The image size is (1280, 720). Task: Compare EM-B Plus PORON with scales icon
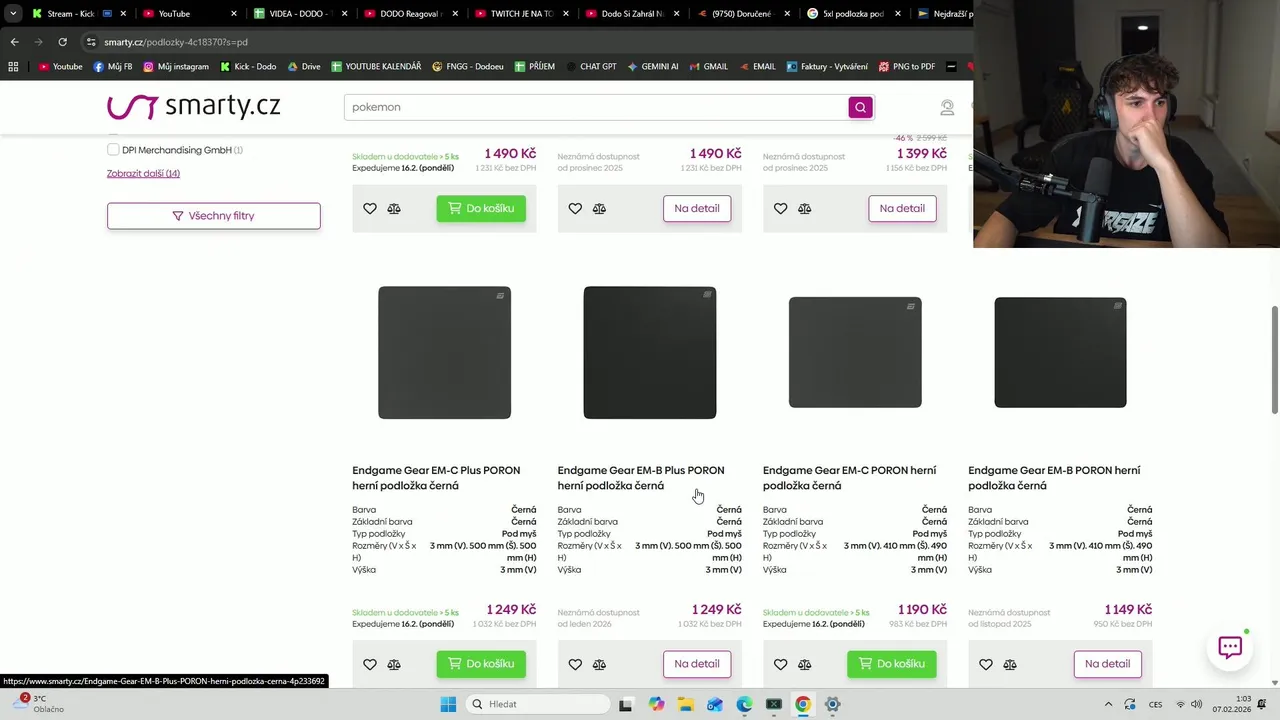coord(599,664)
